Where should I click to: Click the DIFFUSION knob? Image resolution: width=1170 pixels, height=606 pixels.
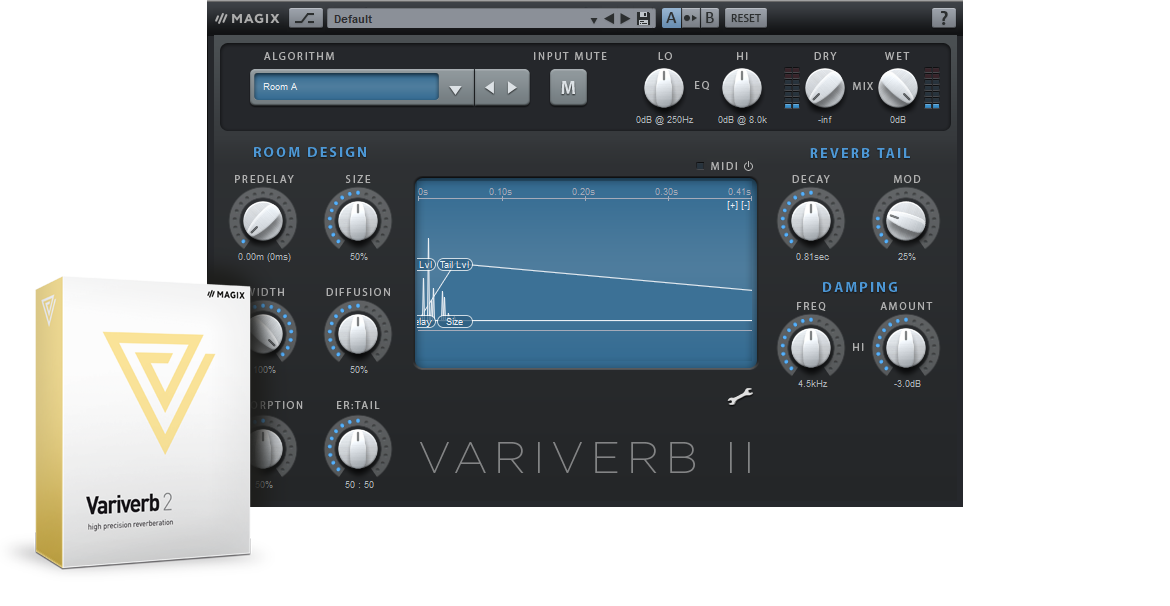point(358,334)
